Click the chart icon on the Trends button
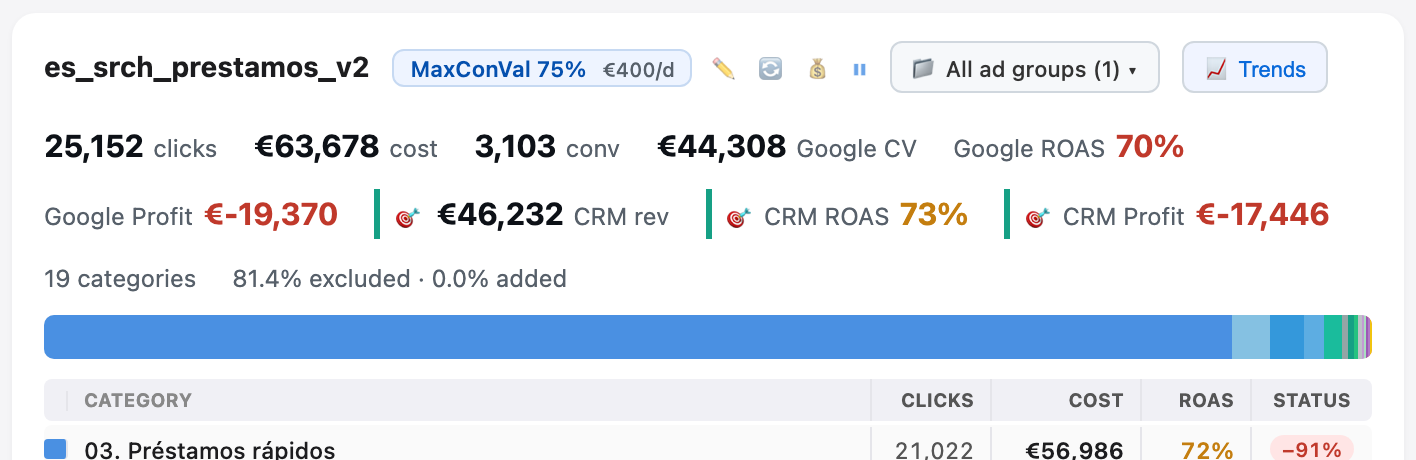The image size is (1416, 460). coord(1216,69)
